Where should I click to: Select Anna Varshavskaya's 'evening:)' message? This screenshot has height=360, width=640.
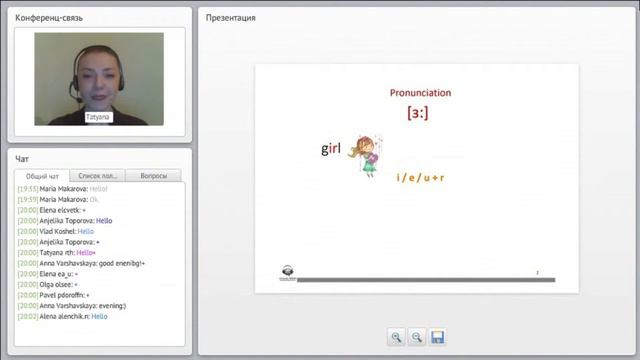pos(72,306)
